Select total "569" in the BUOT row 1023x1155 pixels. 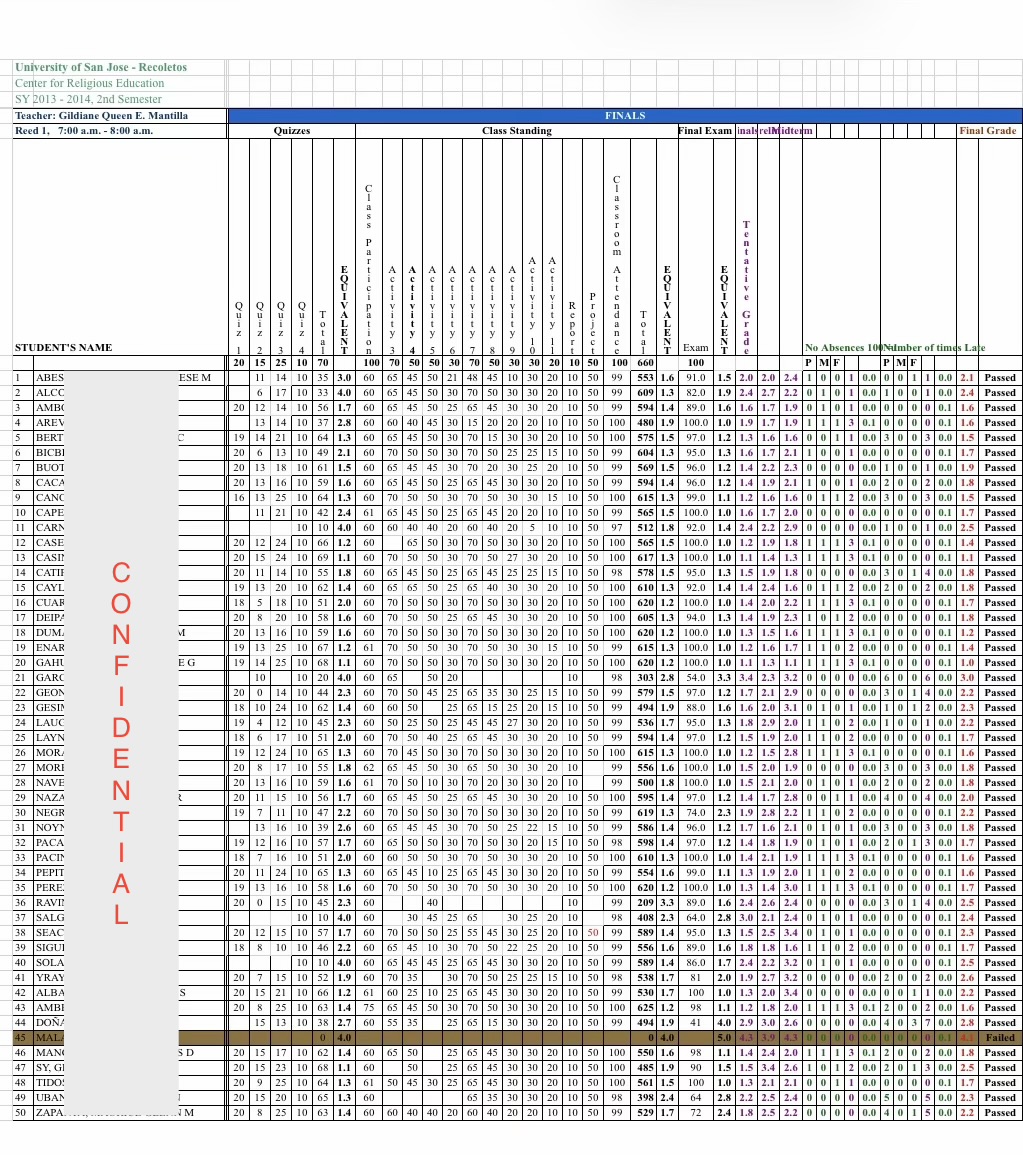coord(645,468)
